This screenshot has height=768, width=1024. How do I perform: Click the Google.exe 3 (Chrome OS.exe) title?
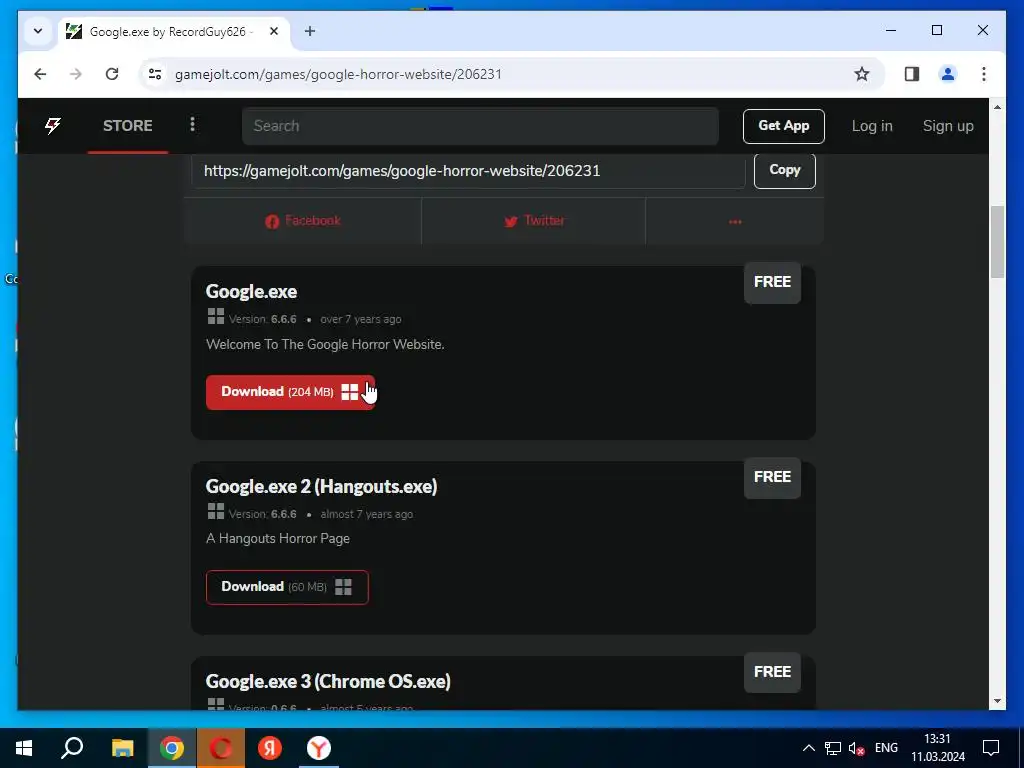pyautogui.click(x=328, y=681)
